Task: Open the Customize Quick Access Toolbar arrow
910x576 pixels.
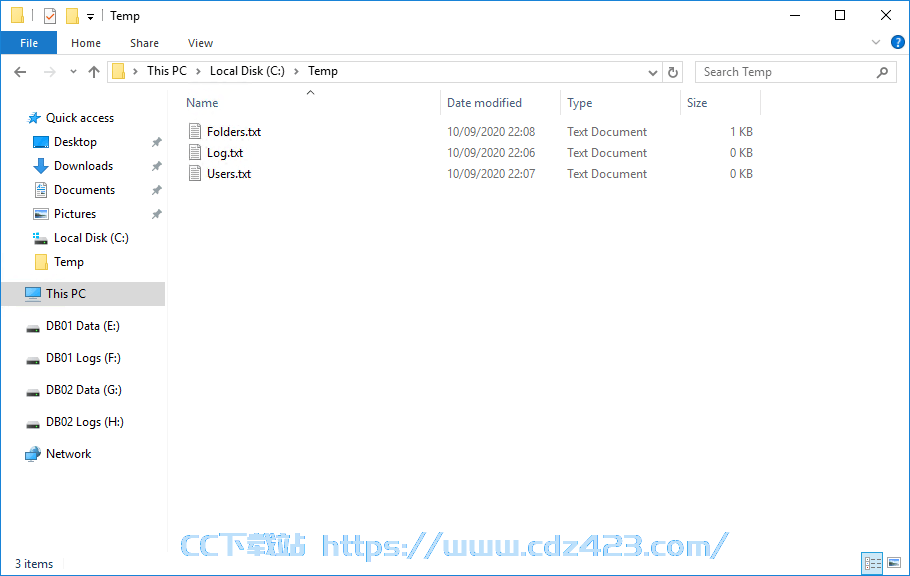Action: point(91,17)
